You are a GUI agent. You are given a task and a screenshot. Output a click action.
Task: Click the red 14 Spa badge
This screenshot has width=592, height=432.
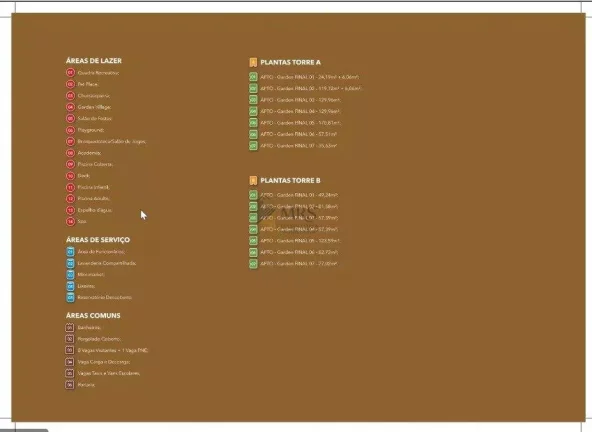point(70,221)
